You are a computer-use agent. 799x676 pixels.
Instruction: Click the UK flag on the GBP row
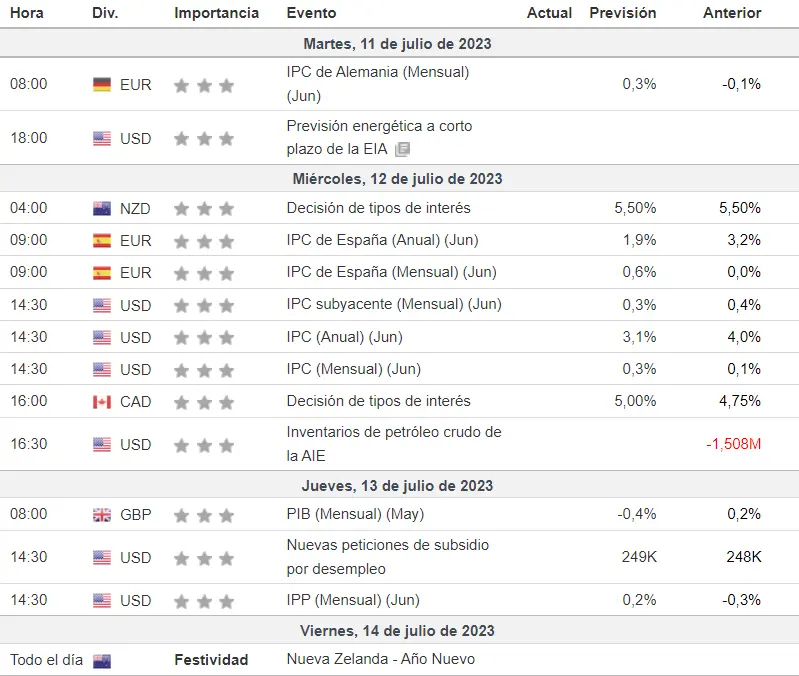(102, 515)
